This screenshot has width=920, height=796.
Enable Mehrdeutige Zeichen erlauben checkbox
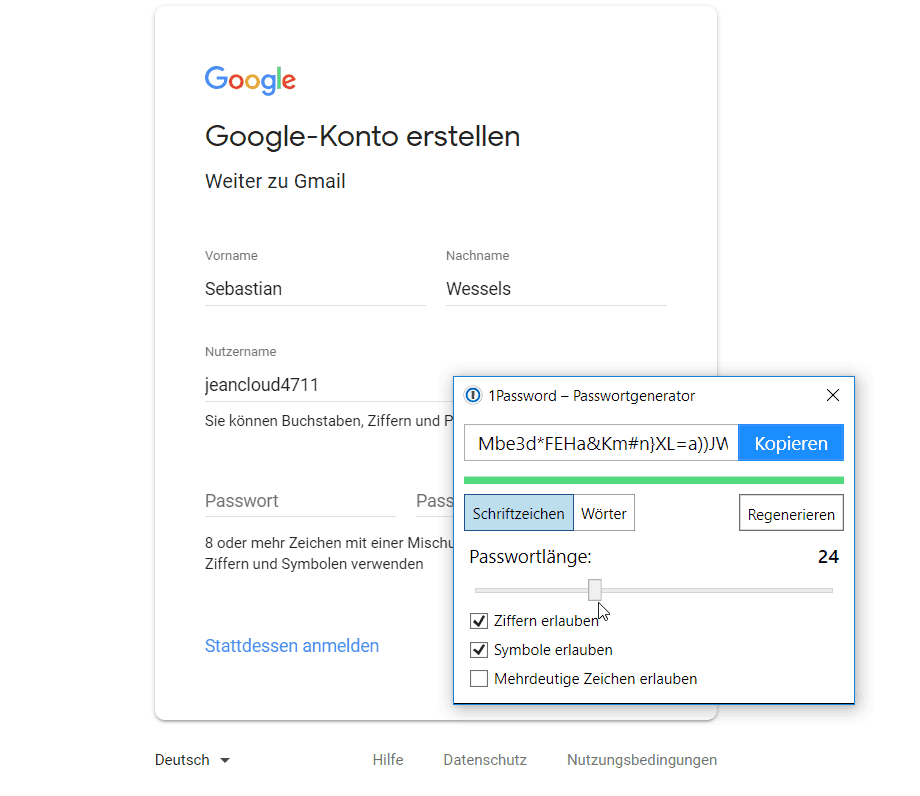point(479,679)
